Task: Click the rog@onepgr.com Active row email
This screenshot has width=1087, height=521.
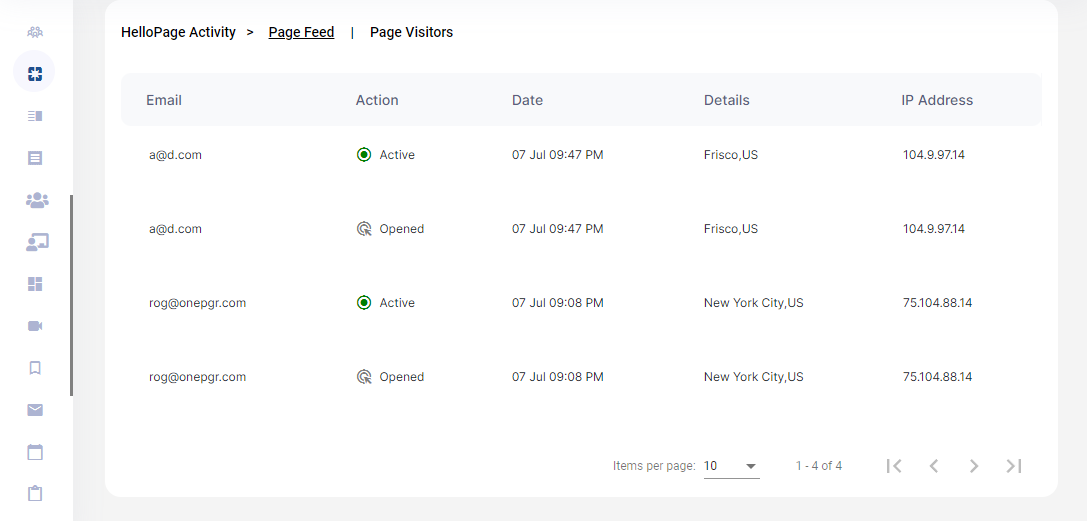Action: 198,303
